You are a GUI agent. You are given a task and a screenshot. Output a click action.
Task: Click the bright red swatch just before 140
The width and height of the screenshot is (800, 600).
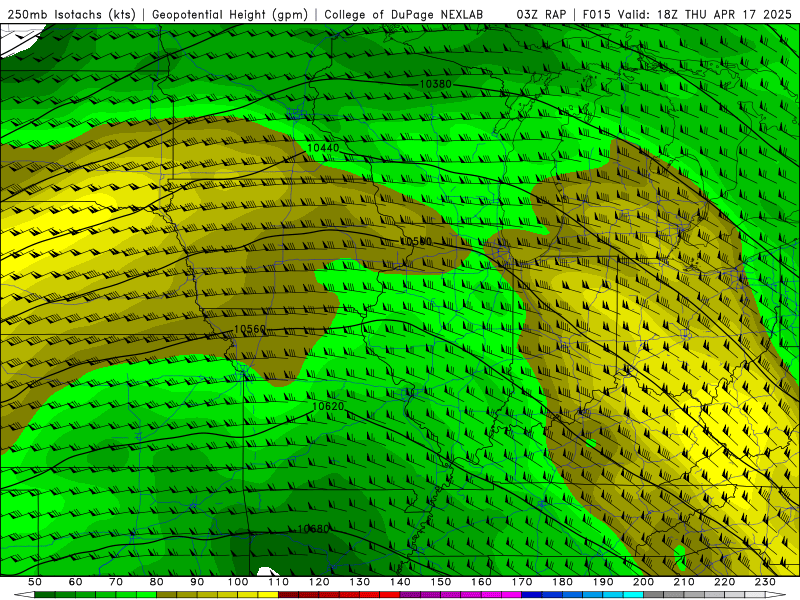(x=390, y=594)
